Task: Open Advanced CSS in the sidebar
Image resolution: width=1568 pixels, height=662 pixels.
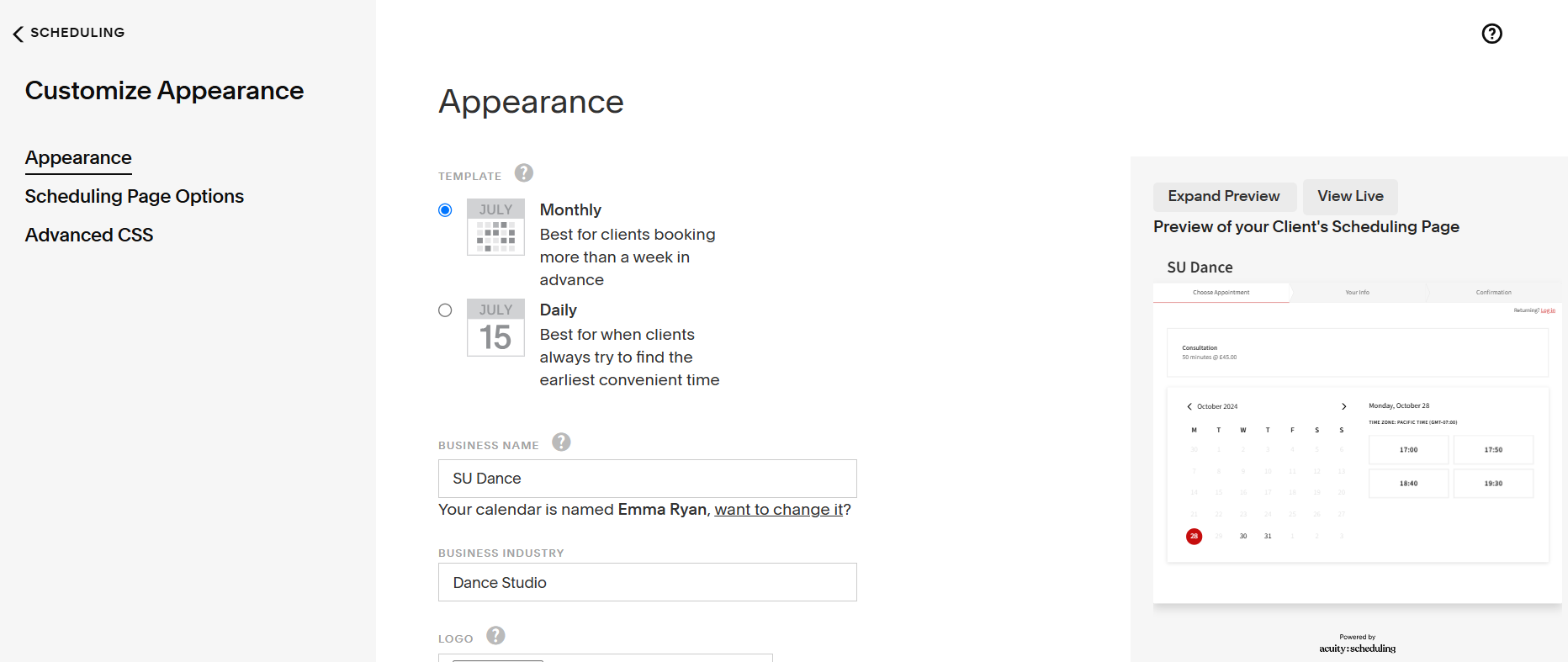Action: (x=89, y=235)
